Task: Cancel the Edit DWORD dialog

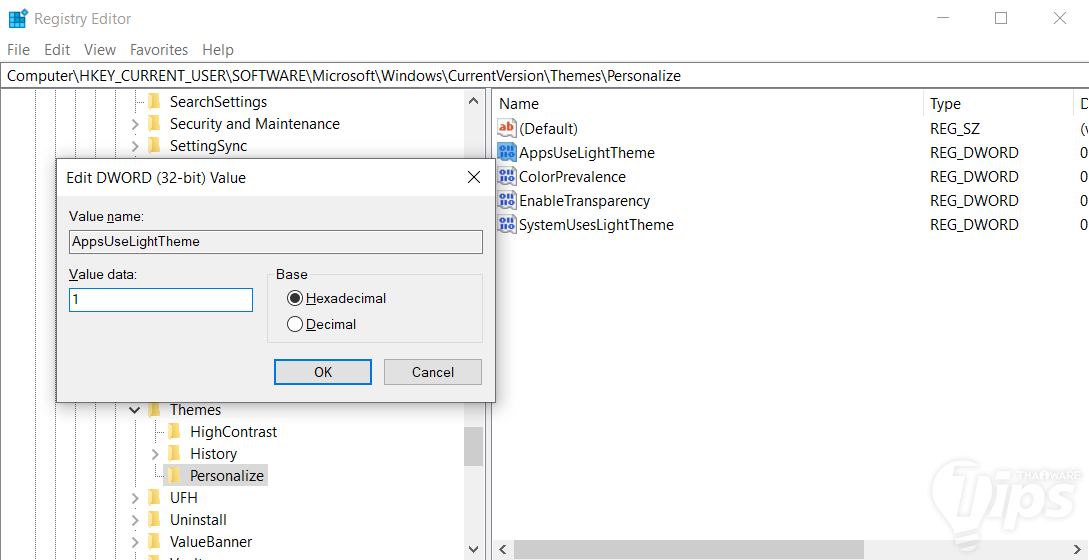Action: pos(433,372)
